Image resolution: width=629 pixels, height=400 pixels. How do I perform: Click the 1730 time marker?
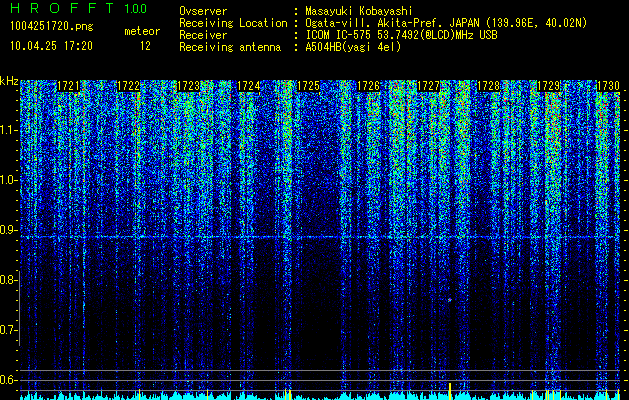(609, 86)
